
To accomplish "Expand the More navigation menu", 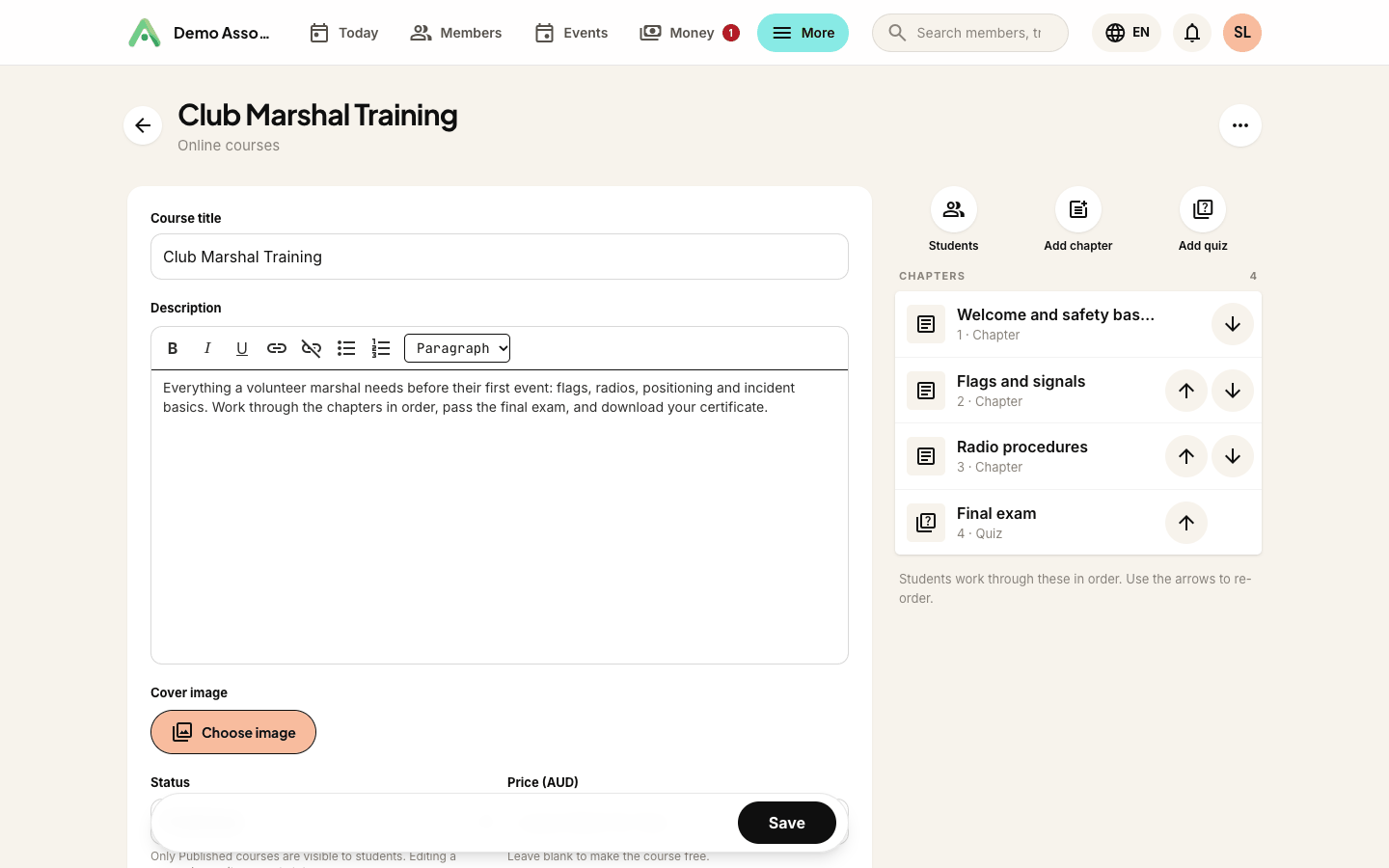I will click(803, 33).
